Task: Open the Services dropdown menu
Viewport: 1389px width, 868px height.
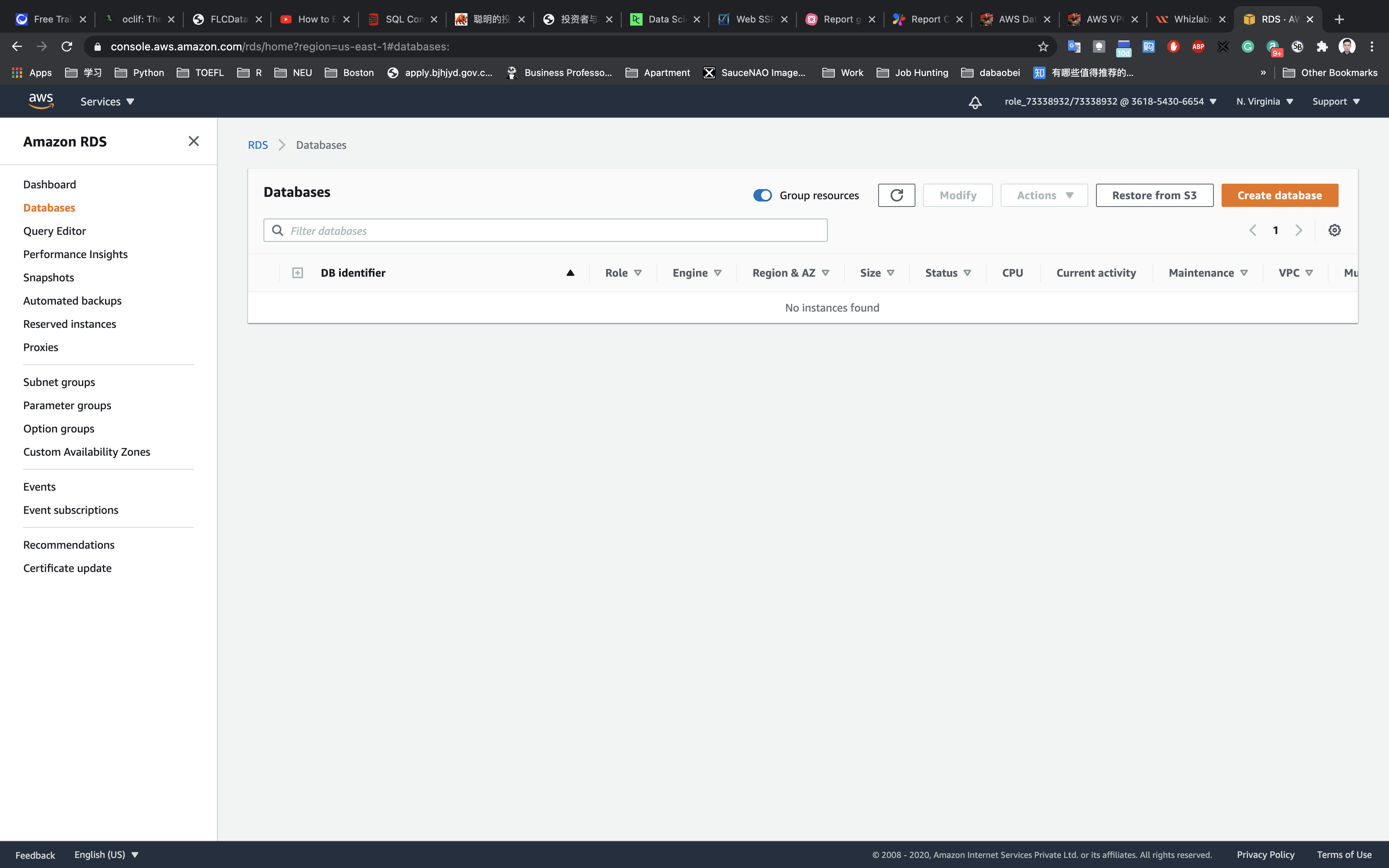Action: tap(107, 102)
